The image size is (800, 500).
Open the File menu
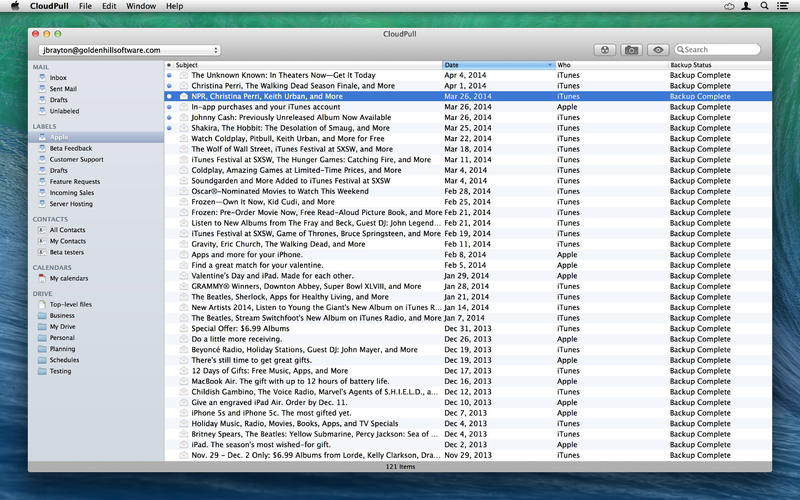pos(86,6)
